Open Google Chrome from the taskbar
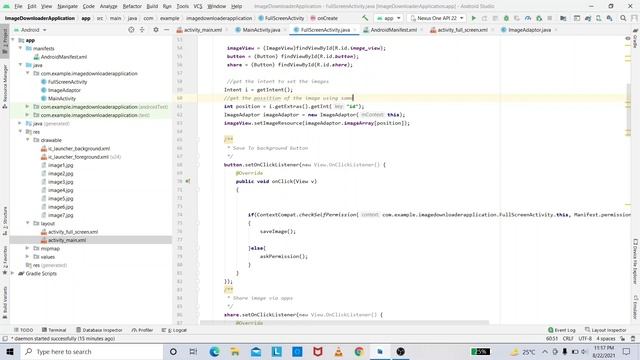640x360 pixels. pyautogui.click(x=359, y=351)
